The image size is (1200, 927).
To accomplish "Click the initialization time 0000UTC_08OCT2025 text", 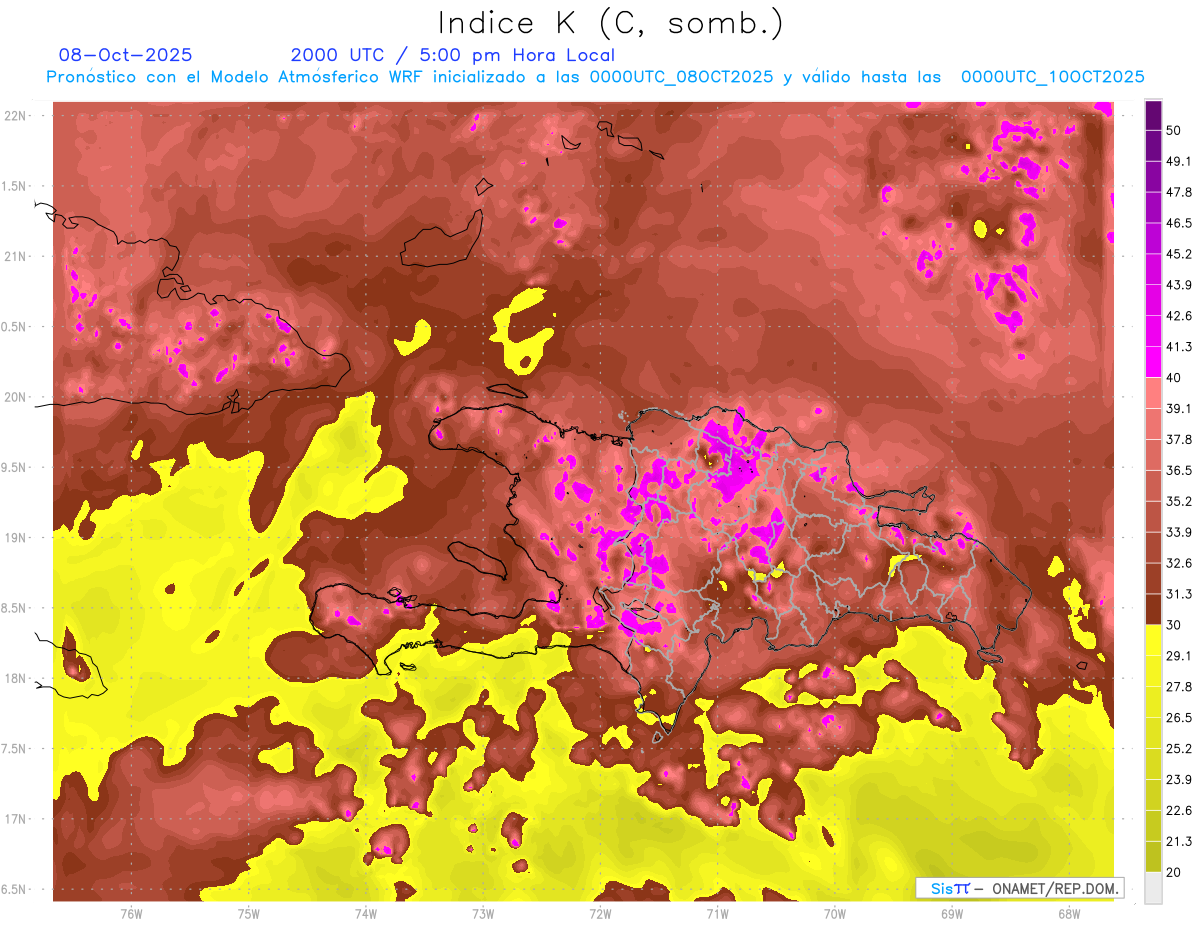I will tap(681, 77).
